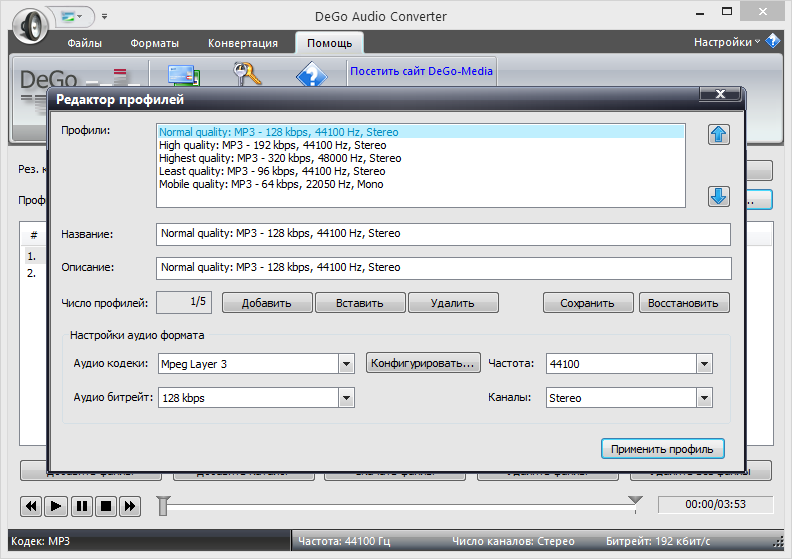Click the blue question mark help icon

click(x=312, y=75)
